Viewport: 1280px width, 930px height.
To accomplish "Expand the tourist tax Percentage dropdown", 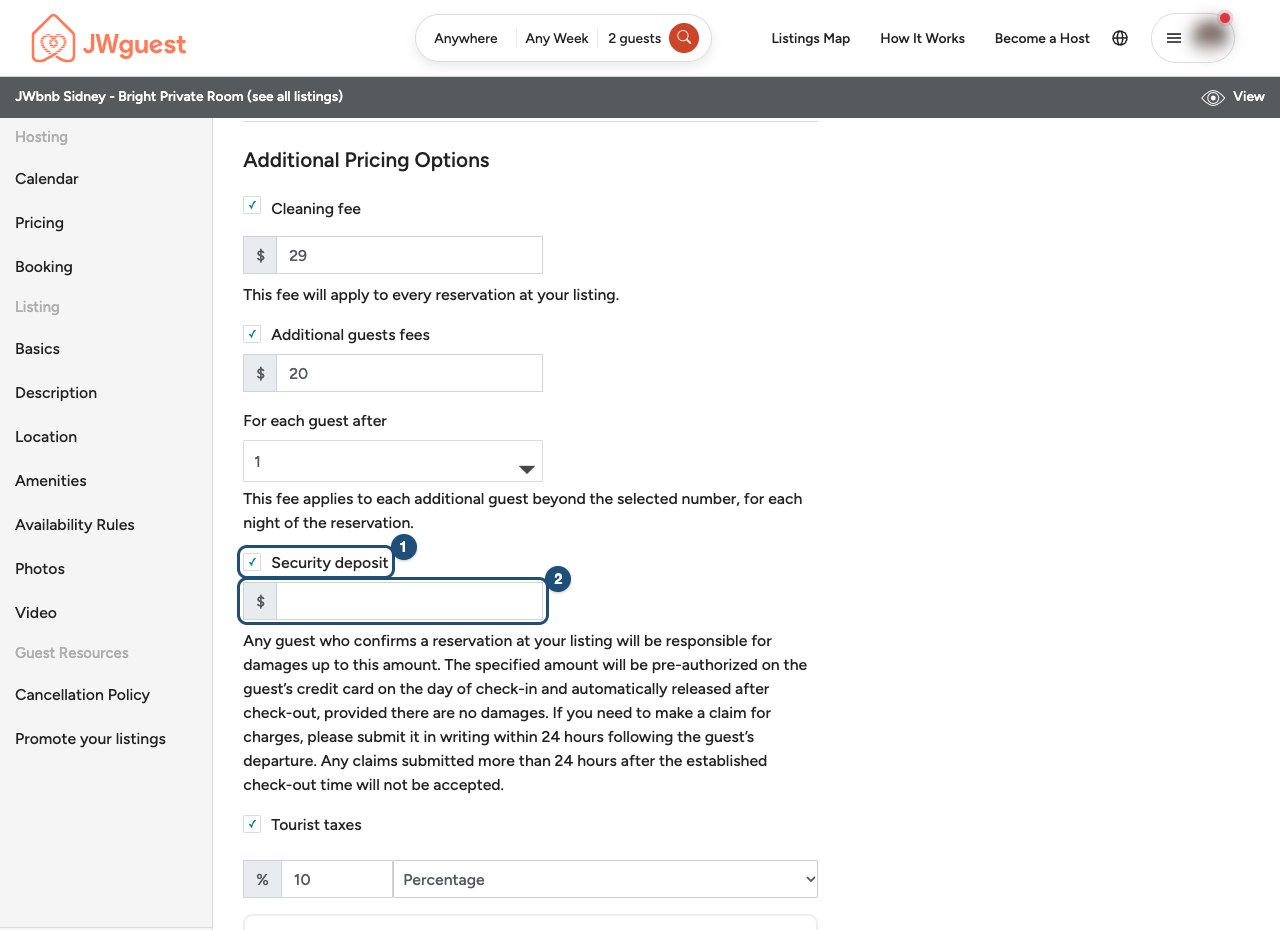I will (x=605, y=879).
